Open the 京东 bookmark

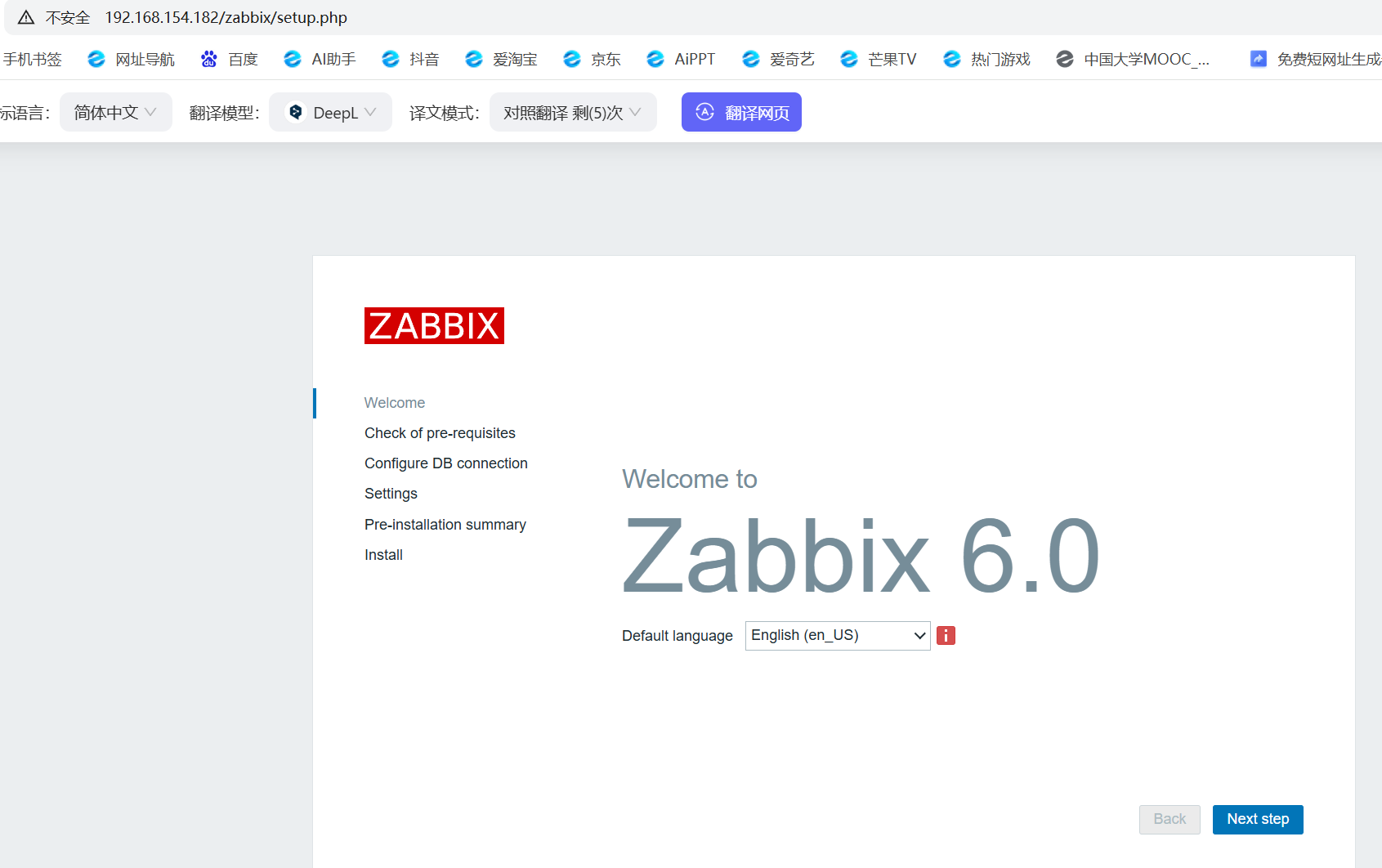(x=606, y=59)
